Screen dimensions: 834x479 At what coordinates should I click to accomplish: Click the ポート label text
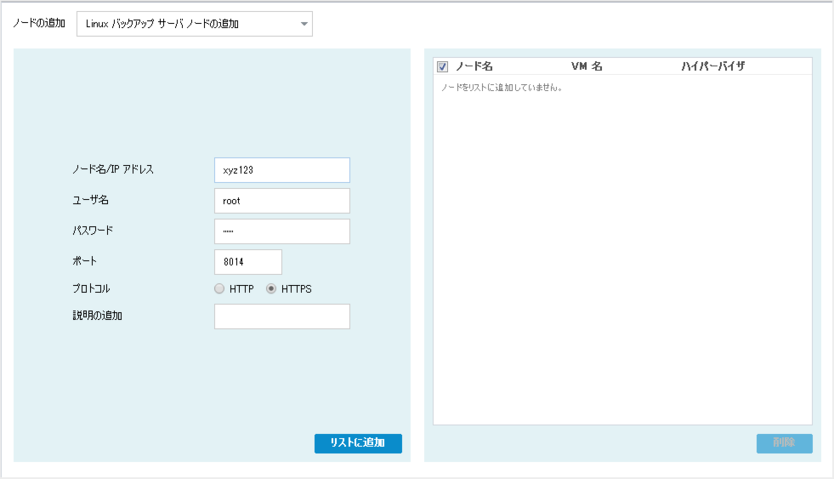(x=85, y=261)
